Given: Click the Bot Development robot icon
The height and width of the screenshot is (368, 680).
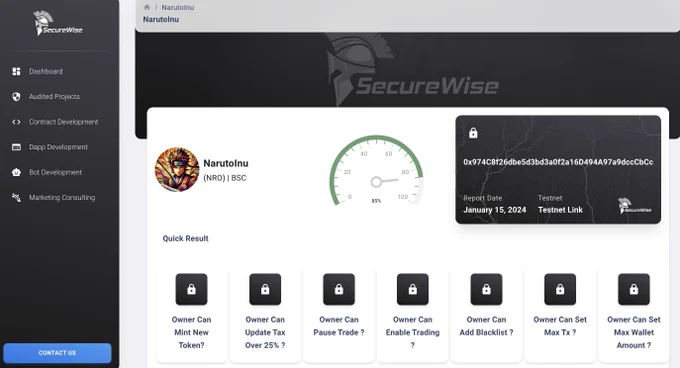Looking at the screenshot, I should point(16,172).
